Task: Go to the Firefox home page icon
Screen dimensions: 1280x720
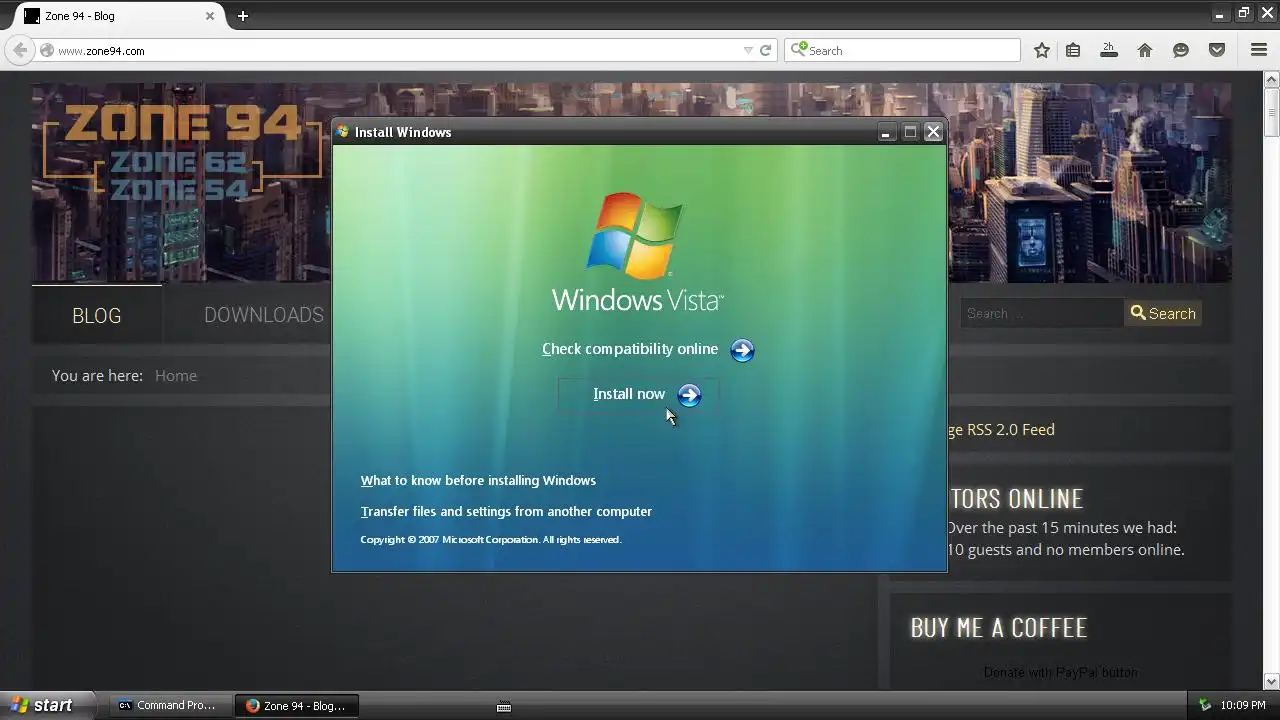Action: point(1145,50)
